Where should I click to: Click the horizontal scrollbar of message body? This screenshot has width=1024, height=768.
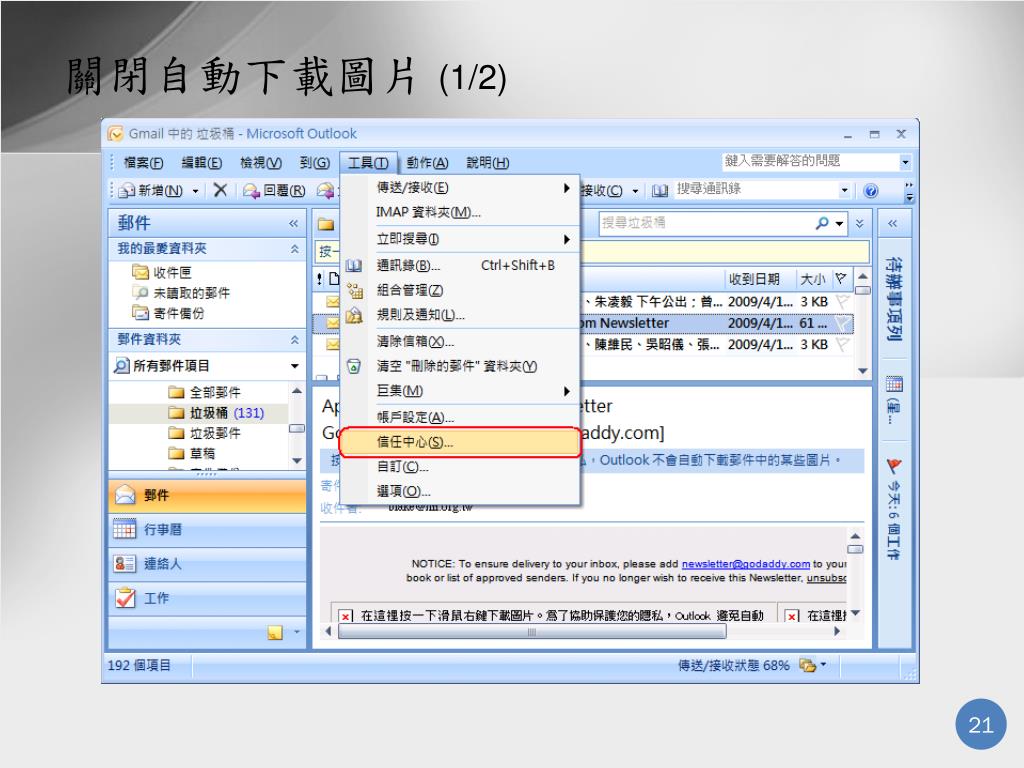(532, 632)
